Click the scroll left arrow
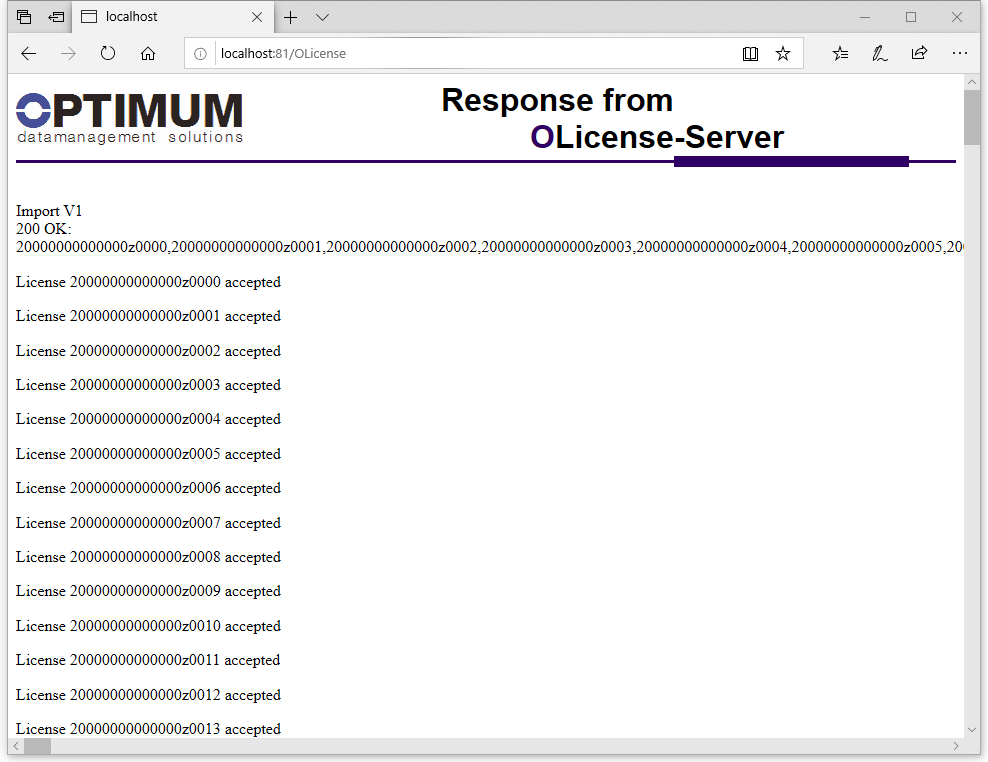This screenshot has height=762, width=988. 16,746
